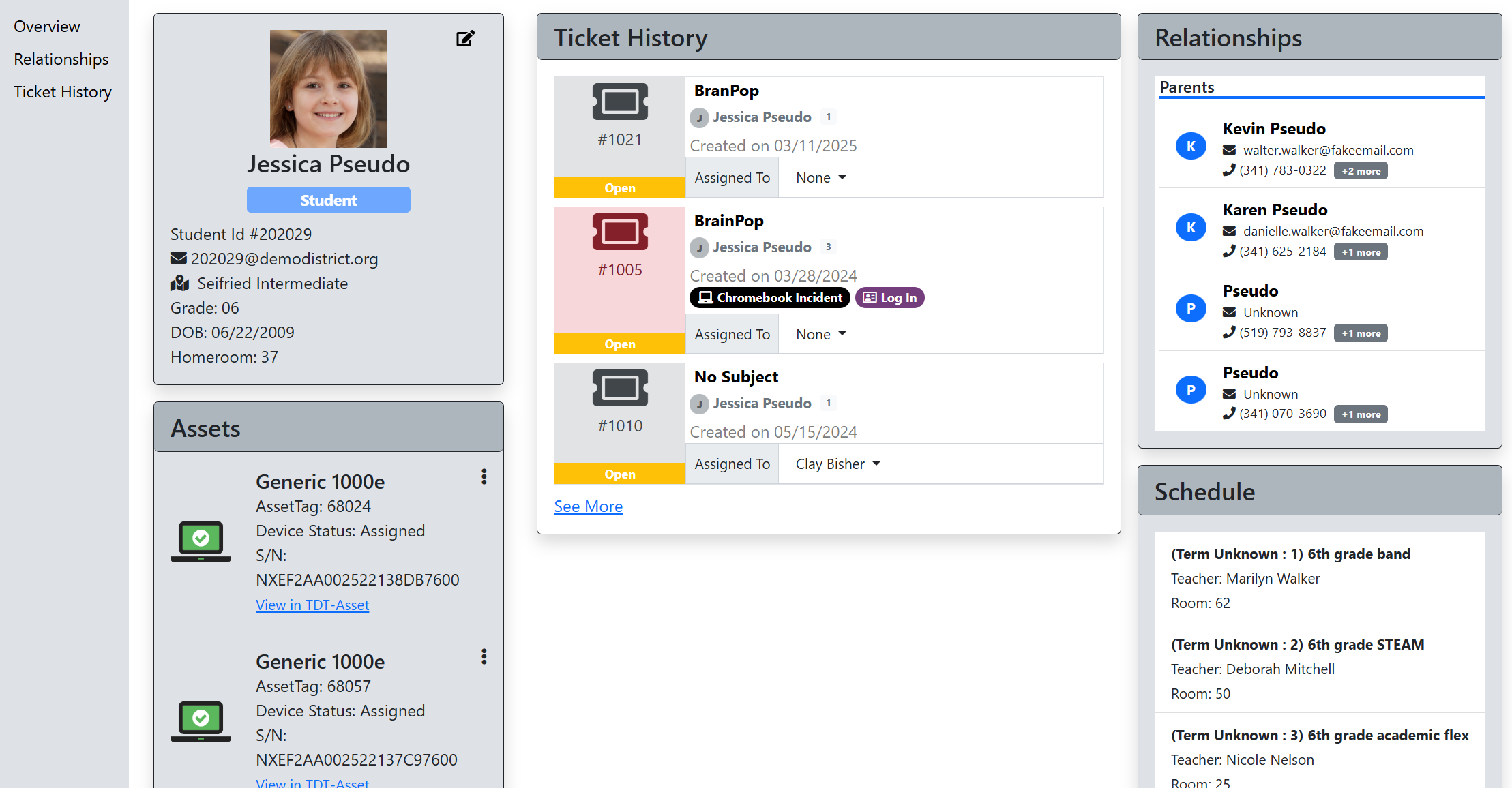Viewport: 1512px width, 788px height.
Task: Click laptop icon for AssetTag 68024
Action: pos(201,542)
